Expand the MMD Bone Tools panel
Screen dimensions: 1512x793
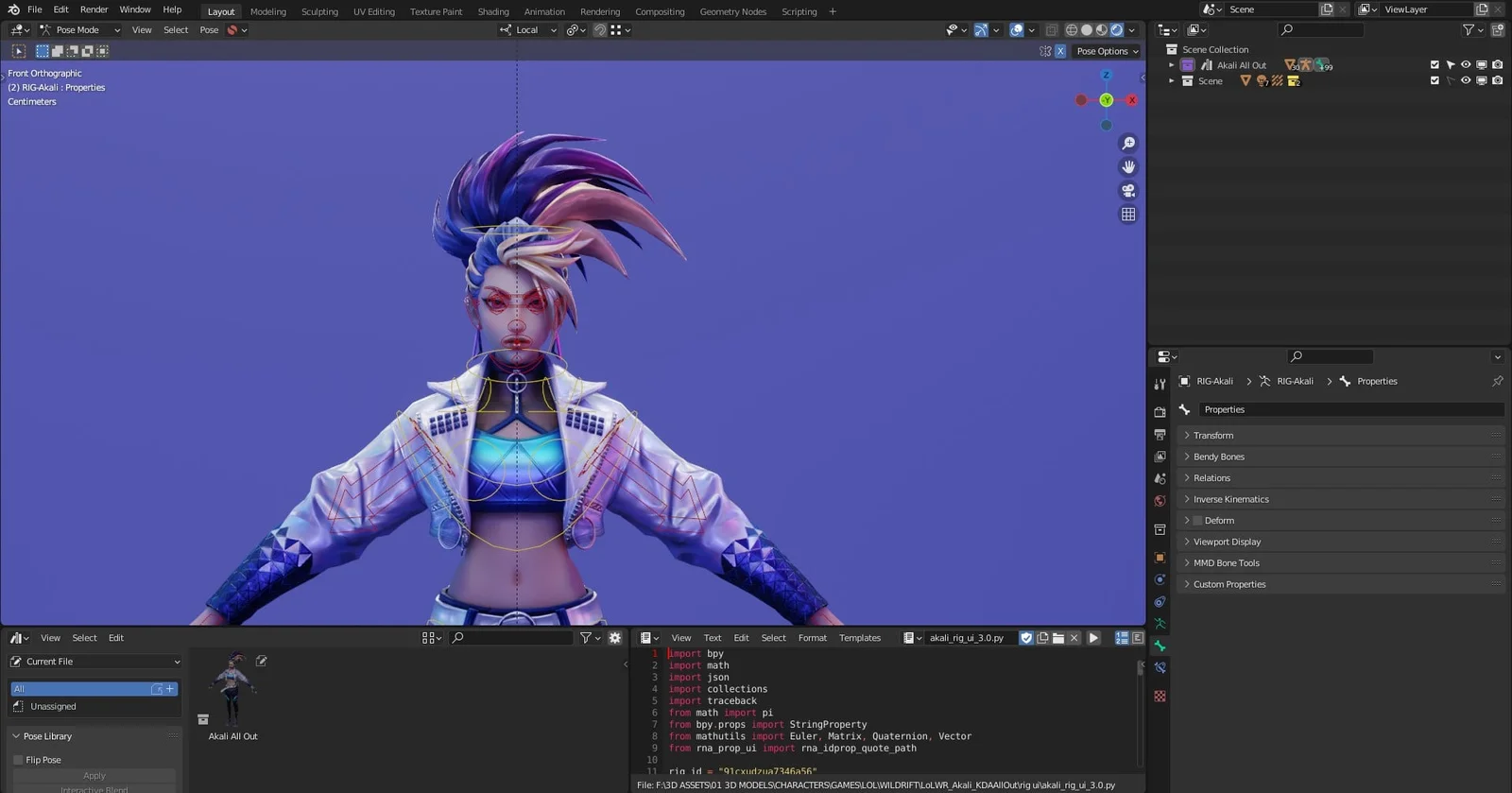coord(1343,563)
